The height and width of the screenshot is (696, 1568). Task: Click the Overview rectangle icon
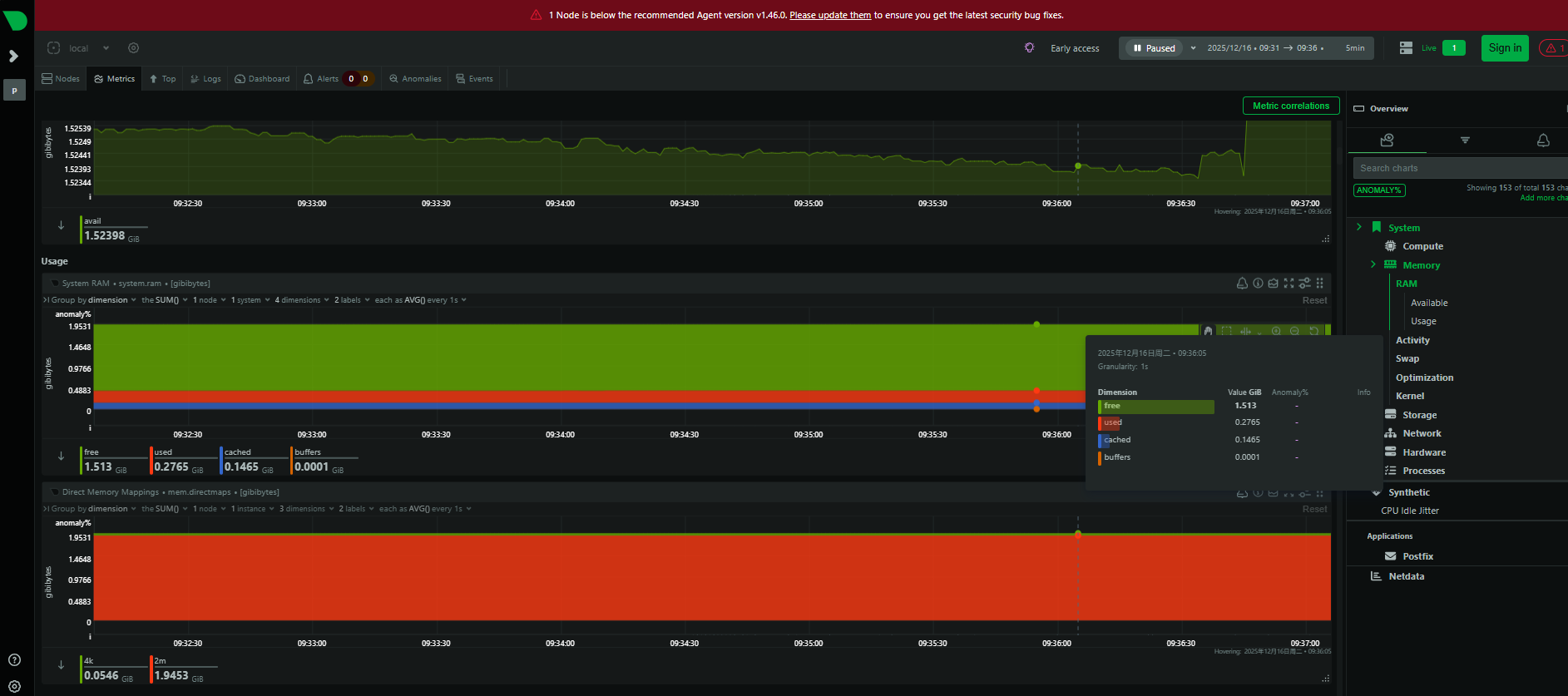point(1359,109)
